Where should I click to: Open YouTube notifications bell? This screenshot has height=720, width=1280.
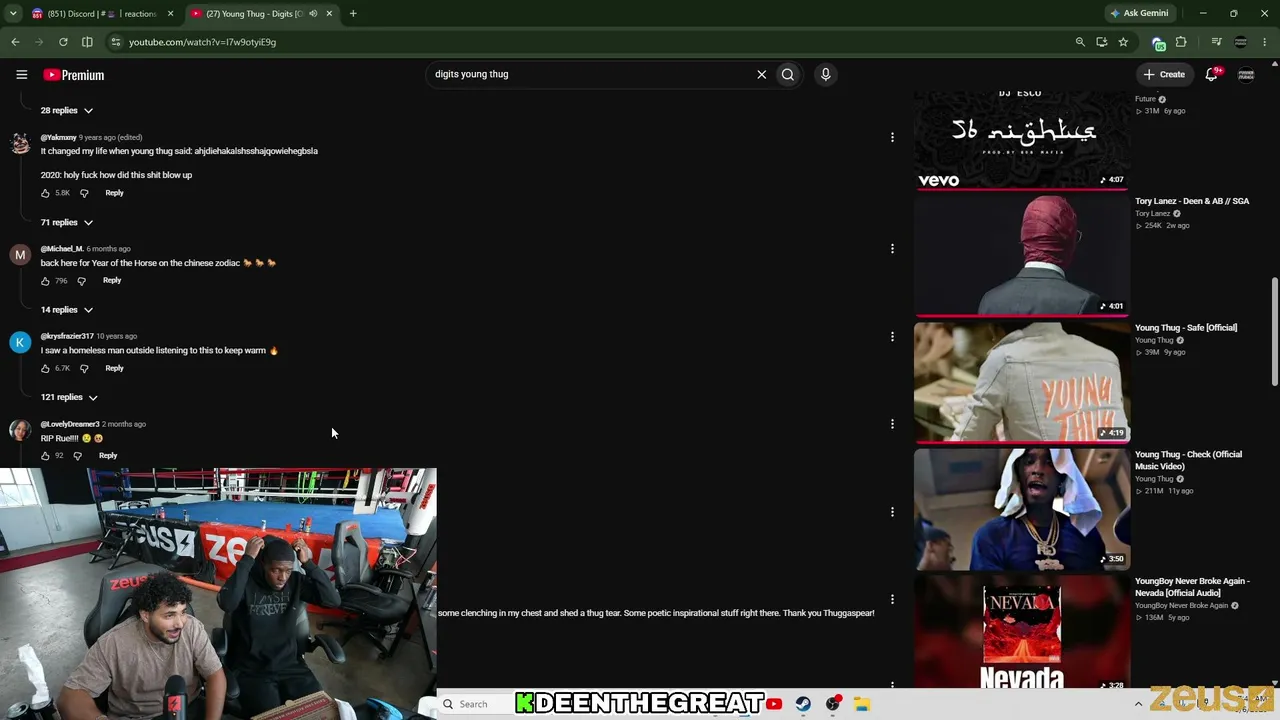tap(1212, 74)
